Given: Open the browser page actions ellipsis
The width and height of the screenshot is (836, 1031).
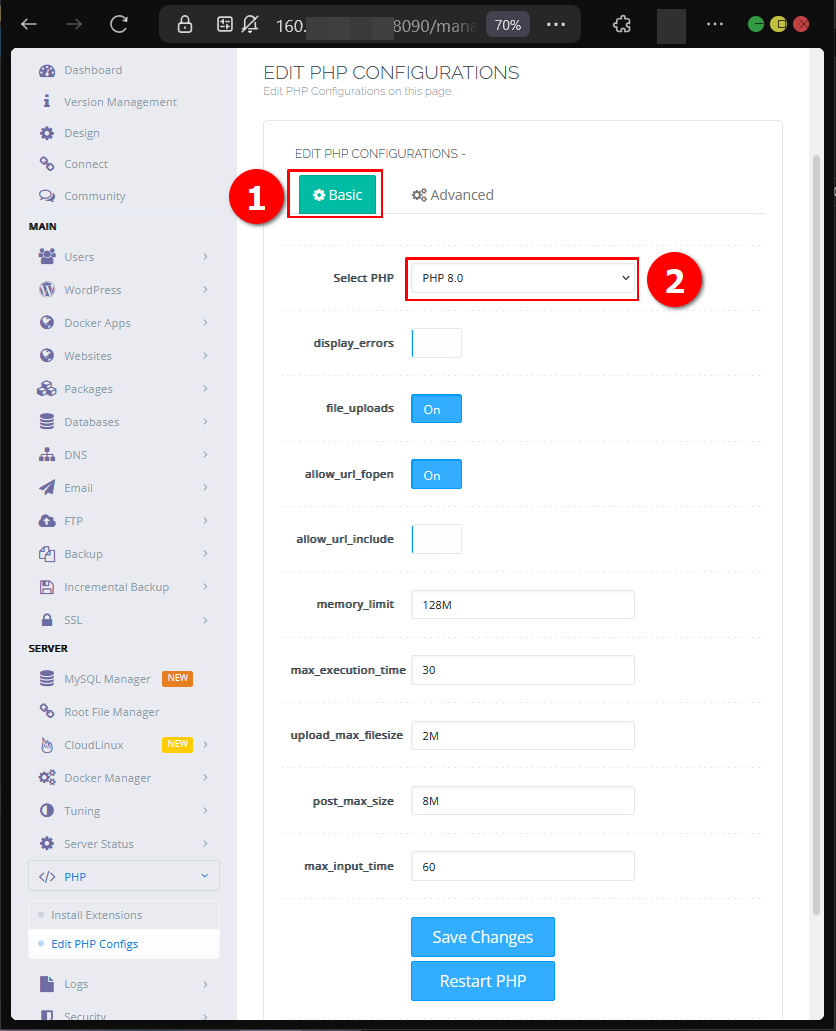Looking at the screenshot, I should (556, 25).
